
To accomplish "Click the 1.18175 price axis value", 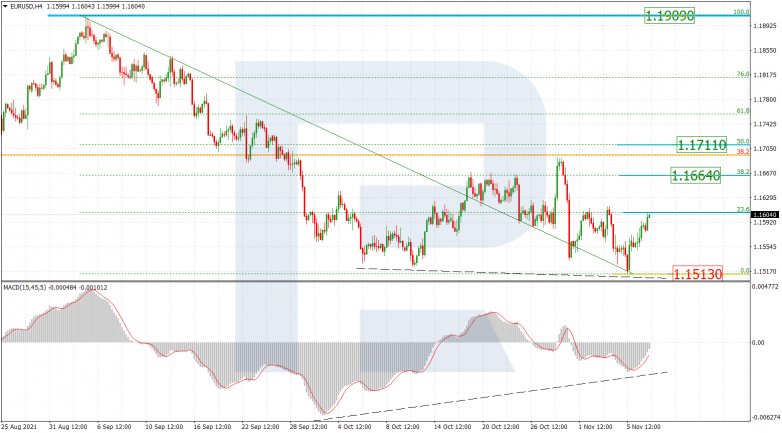I will click(x=766, y=75).
